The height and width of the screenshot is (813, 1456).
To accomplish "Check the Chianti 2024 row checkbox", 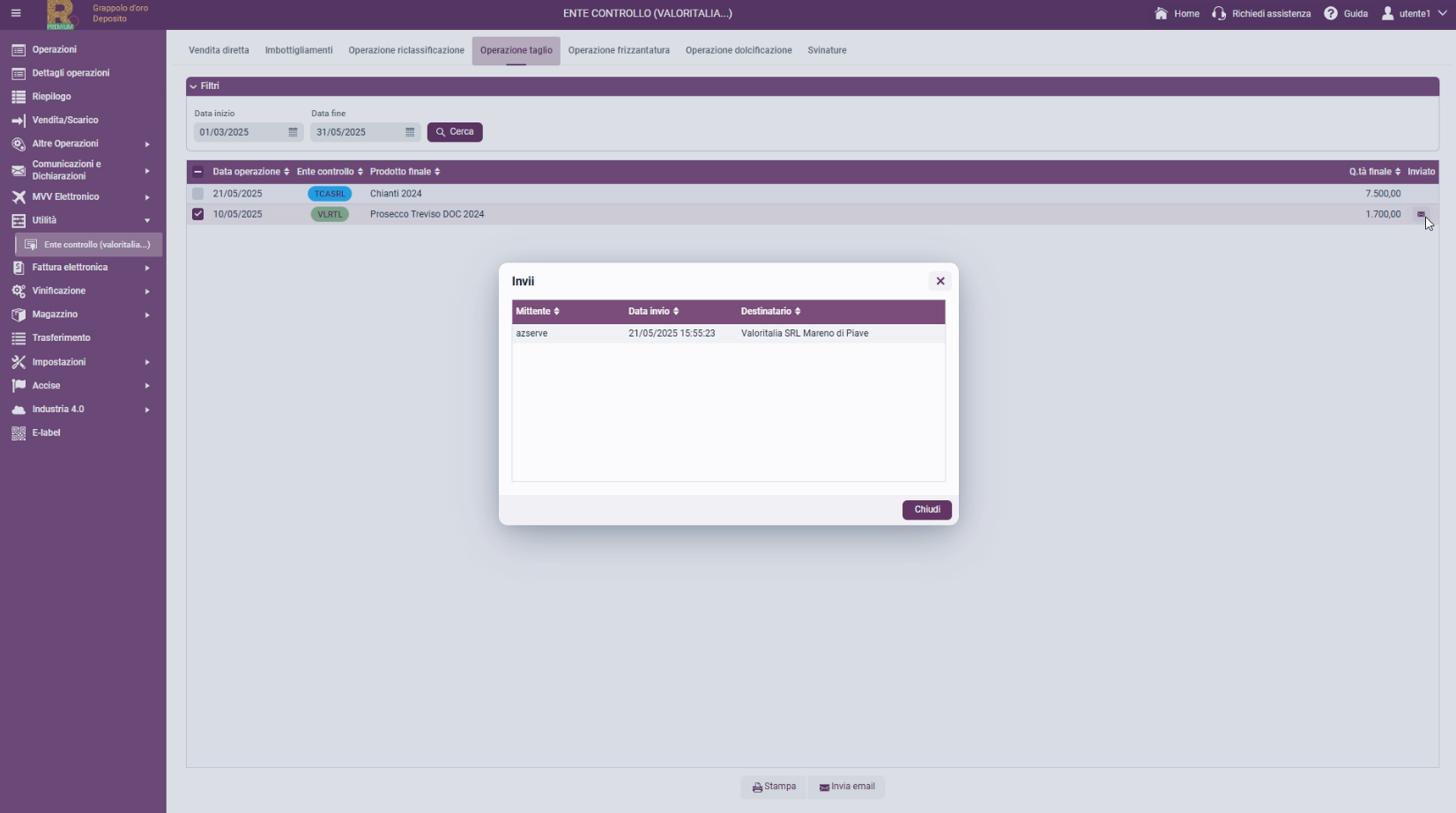I will (x=197, y=194).
